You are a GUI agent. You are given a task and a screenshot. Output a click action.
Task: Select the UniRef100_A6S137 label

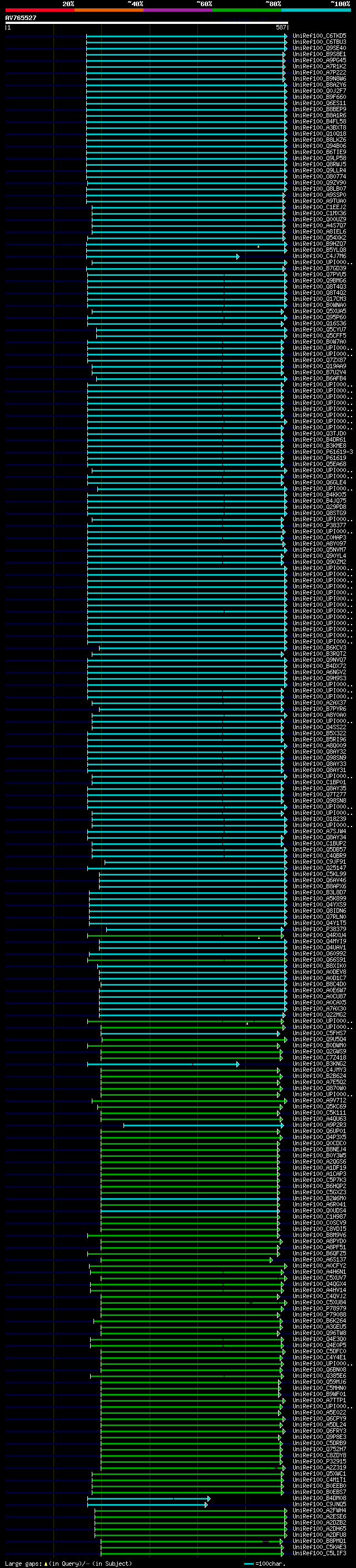(319, 1259)
